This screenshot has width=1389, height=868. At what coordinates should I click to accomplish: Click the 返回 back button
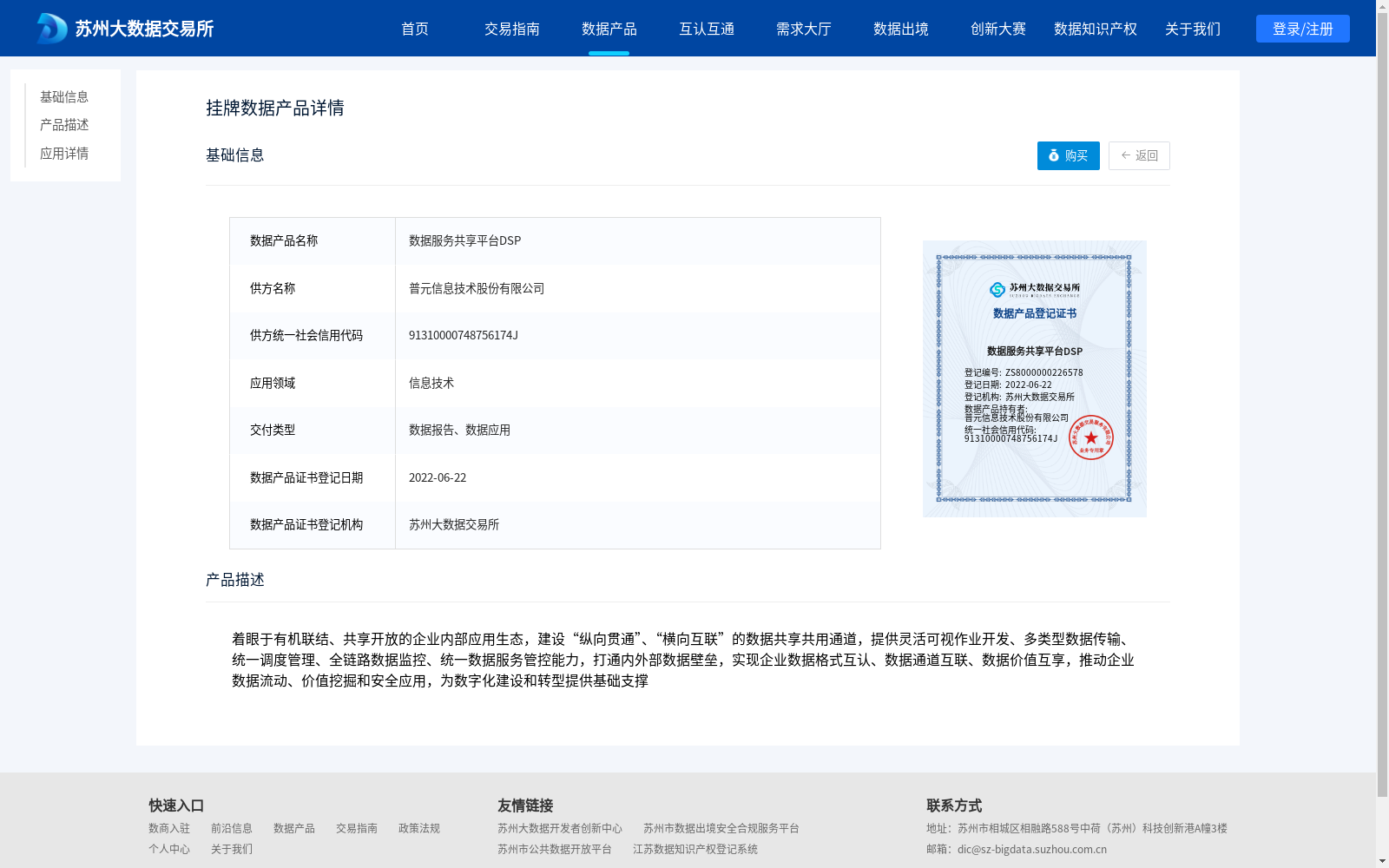click(x=1139, y=155)
